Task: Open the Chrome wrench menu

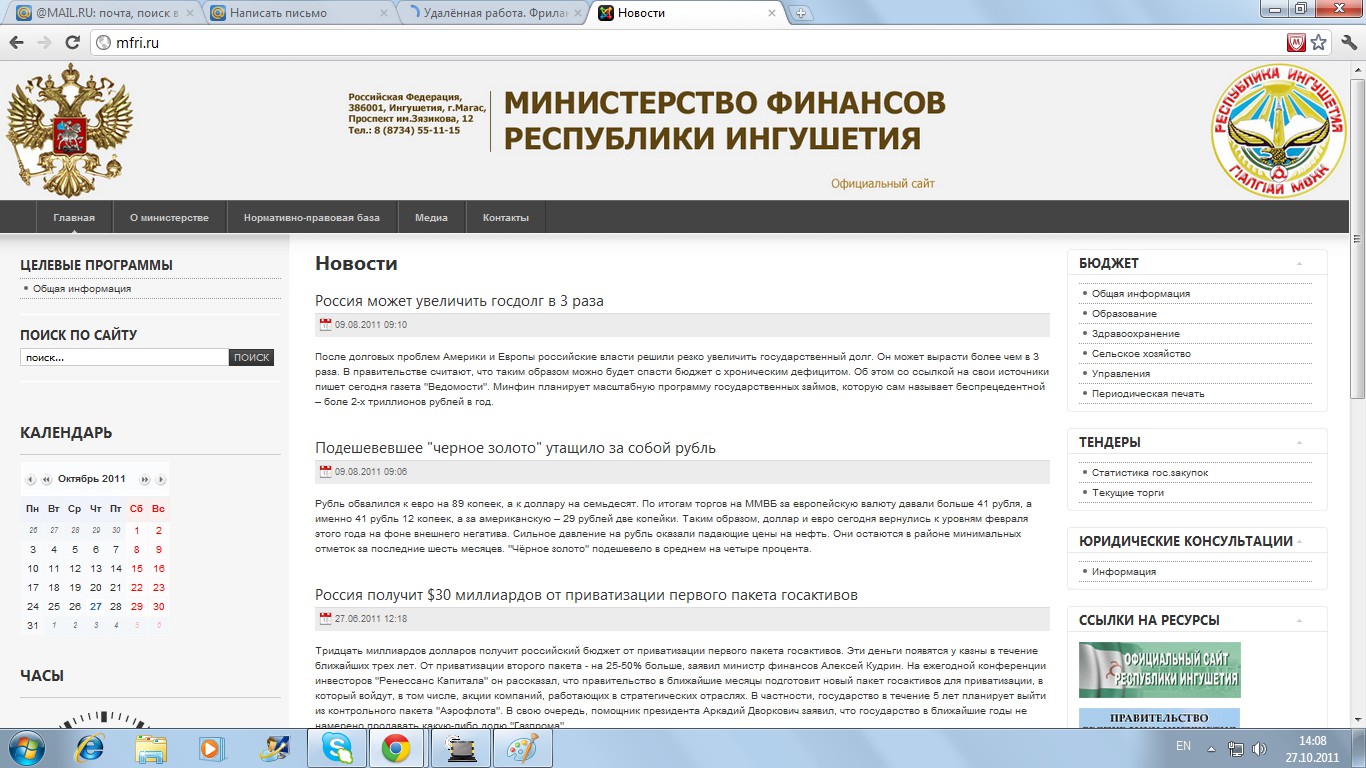Action: (1348, 43)
